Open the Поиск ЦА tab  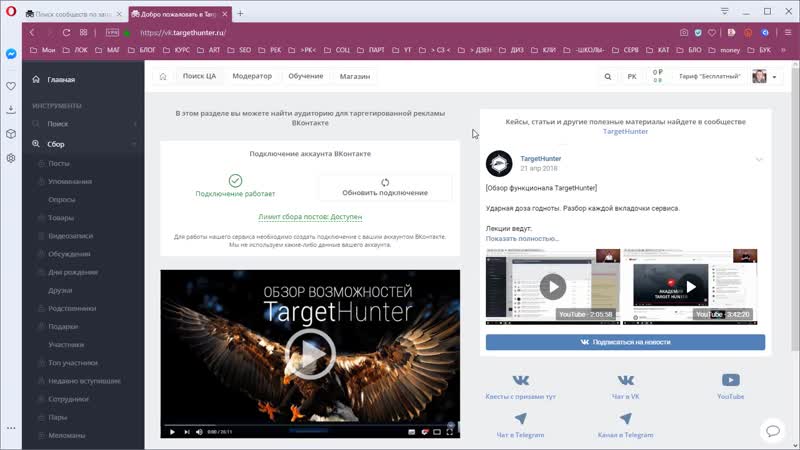tap(199, 76)
